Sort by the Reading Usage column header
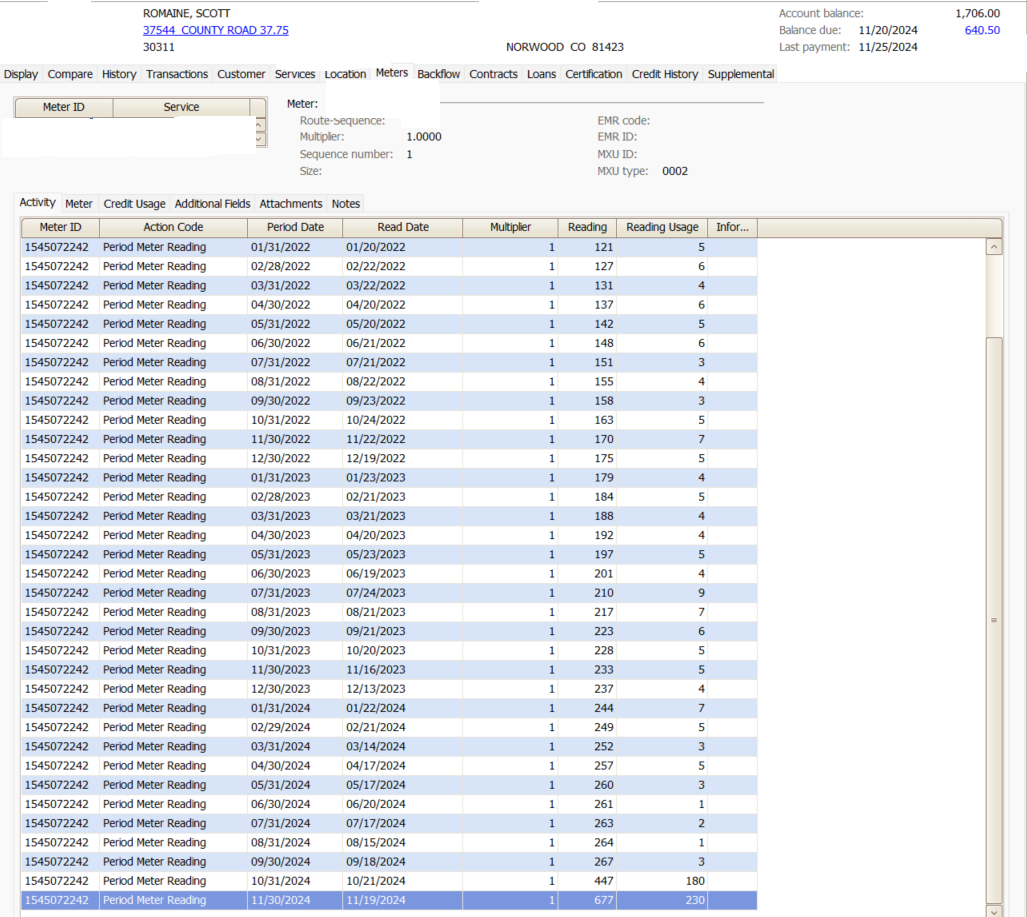 pos(662,227)
